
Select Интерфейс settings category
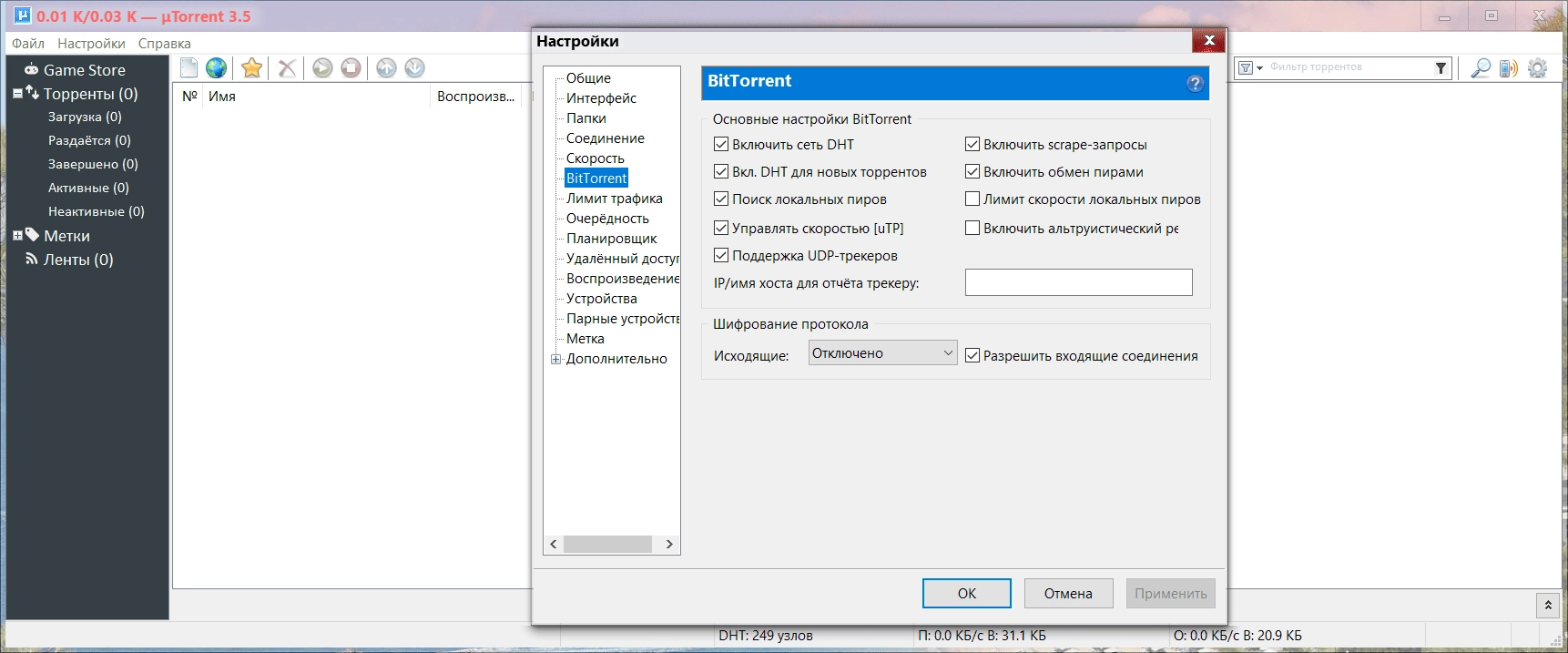coord(601,97)
